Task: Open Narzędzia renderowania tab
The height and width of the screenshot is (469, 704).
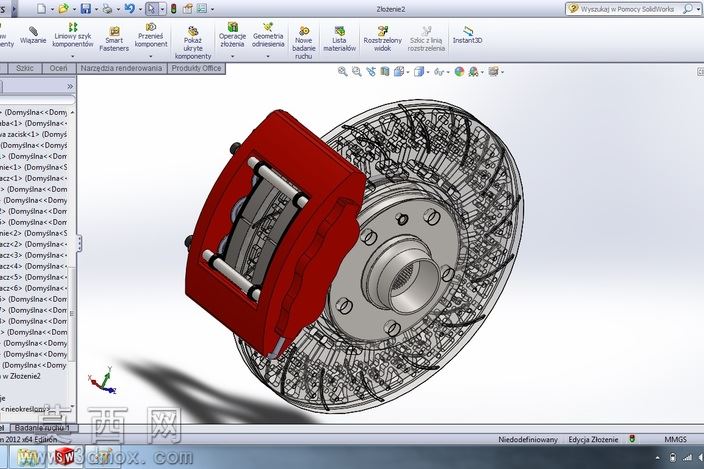Action: click(x=121, y=68)
